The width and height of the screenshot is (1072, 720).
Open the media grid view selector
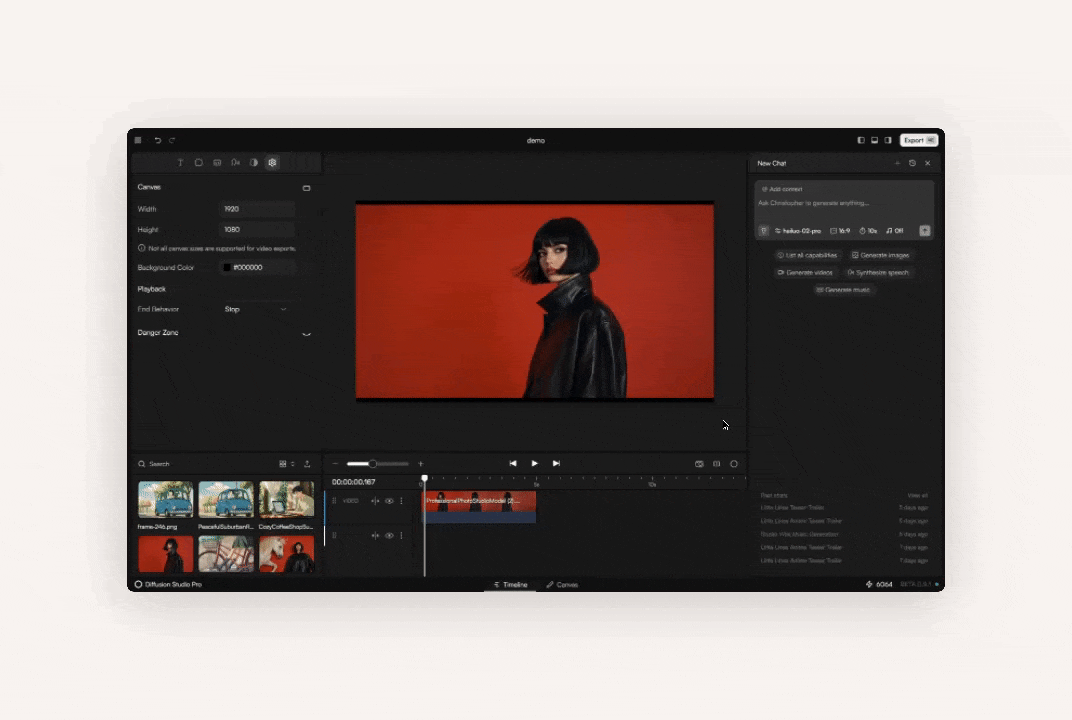pos(286,464)
